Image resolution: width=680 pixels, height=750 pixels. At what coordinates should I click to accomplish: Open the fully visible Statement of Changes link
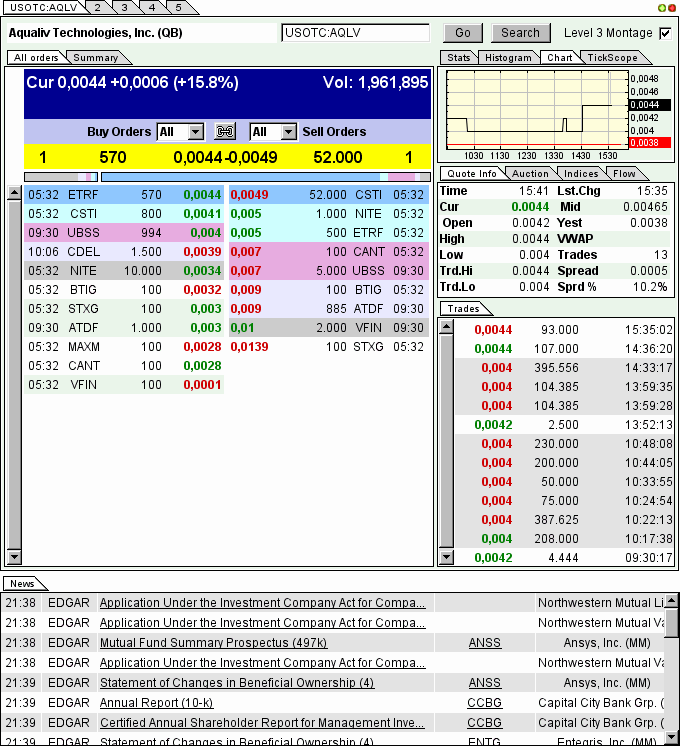[x=237, y=683]
